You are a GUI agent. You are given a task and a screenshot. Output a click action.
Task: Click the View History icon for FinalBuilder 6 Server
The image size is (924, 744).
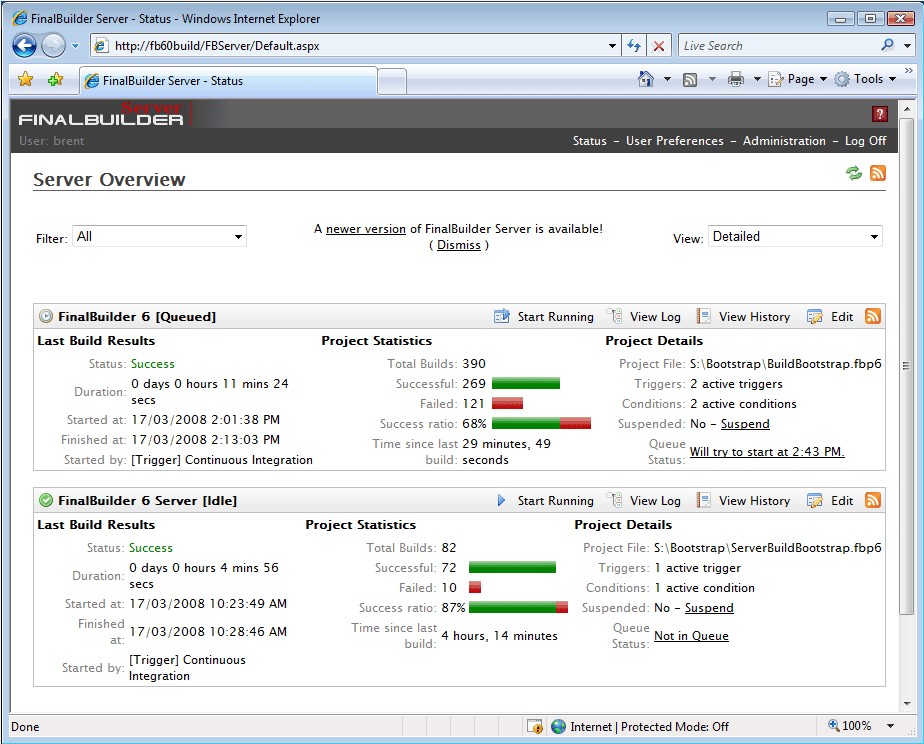pyautogui.click(x=703, y=500)
